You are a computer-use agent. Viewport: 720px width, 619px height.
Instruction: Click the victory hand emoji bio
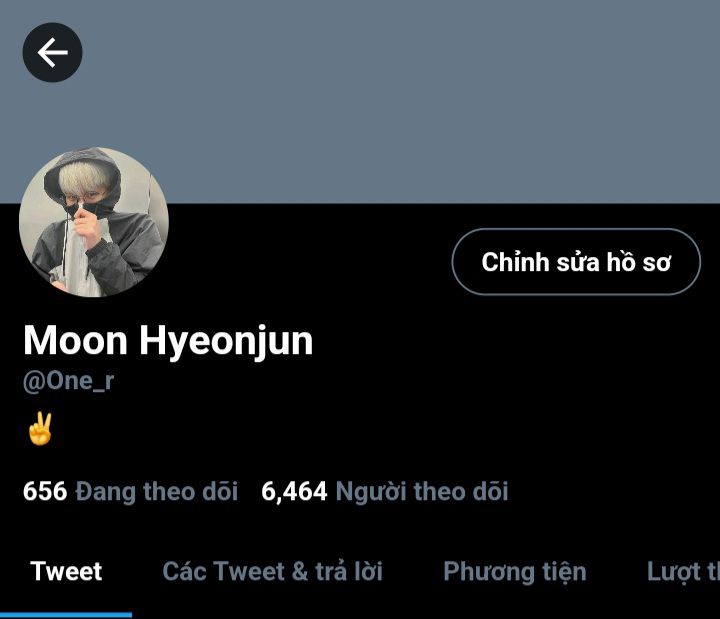(x=40, y=428)
